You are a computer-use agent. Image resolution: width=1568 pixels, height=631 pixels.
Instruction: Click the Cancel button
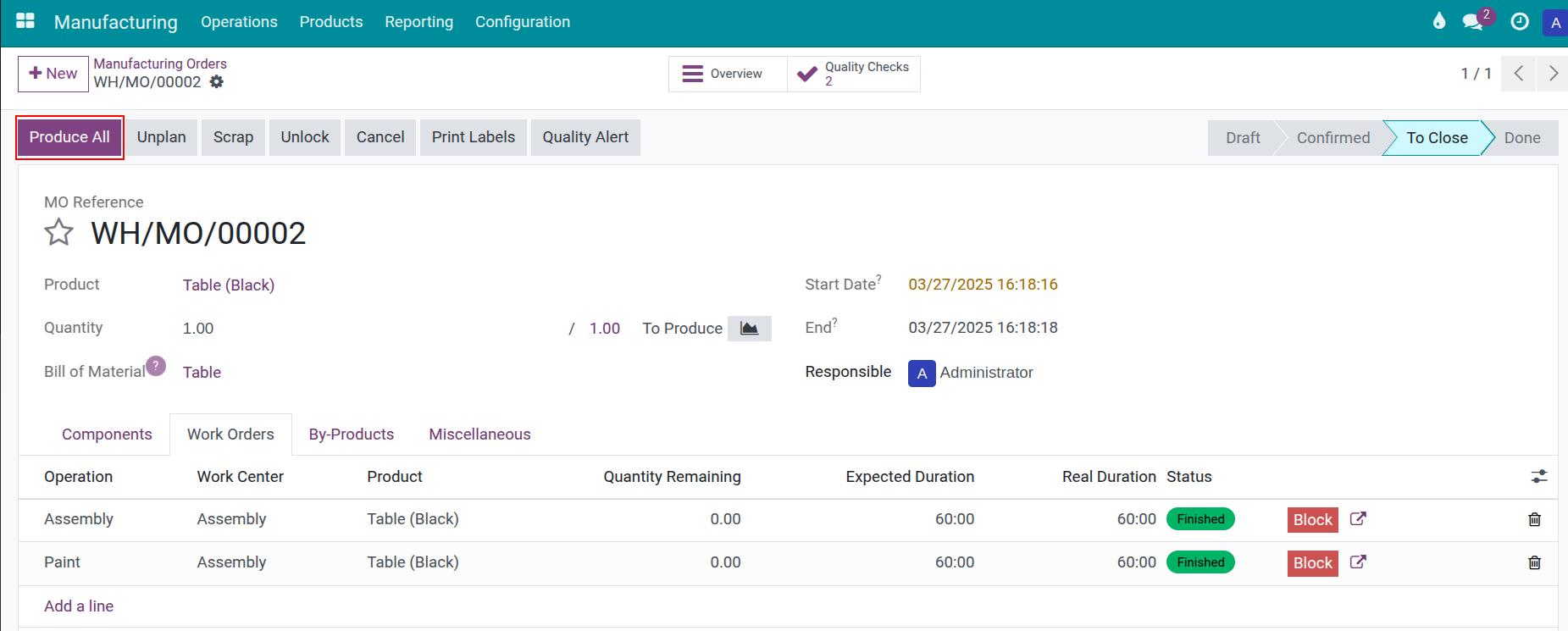(x=380, y=137)
